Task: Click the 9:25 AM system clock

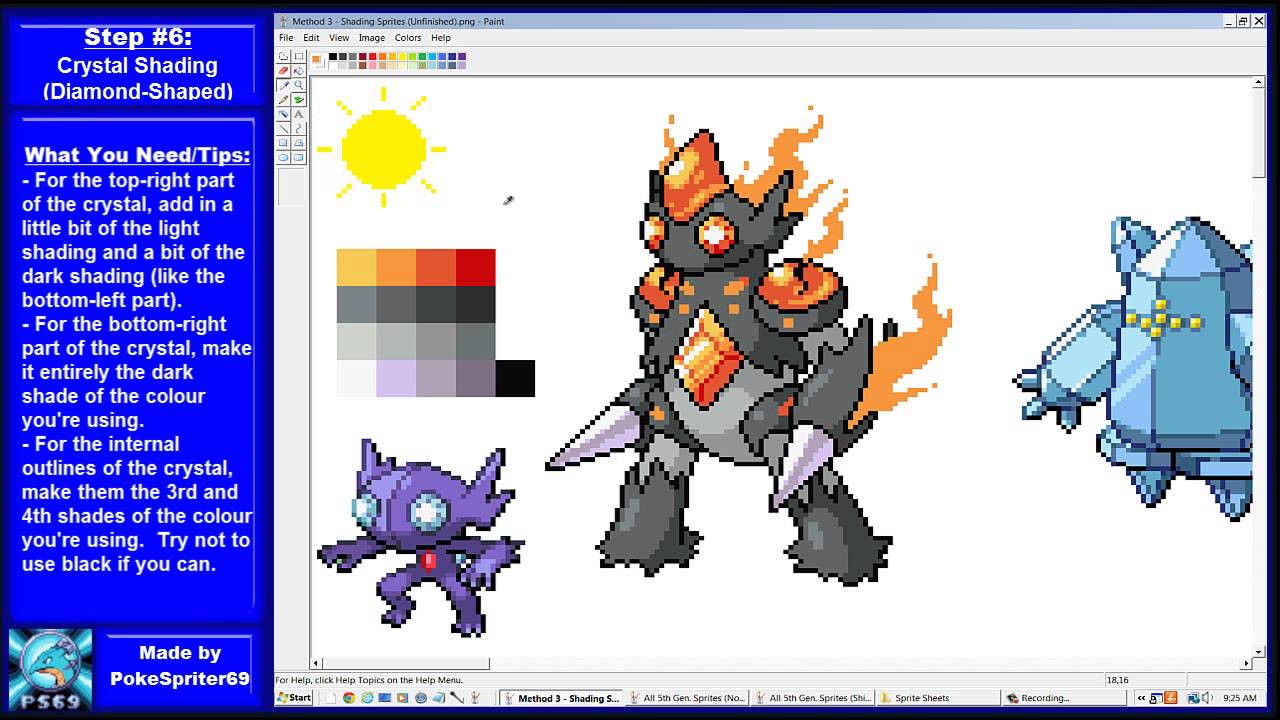Action: coord(1240,698)
